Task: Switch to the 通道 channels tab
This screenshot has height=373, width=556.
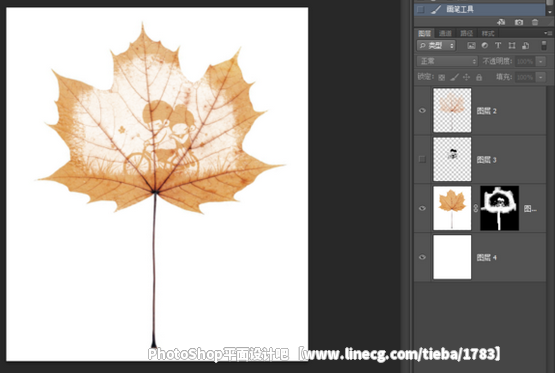Action: pos(445,33)
